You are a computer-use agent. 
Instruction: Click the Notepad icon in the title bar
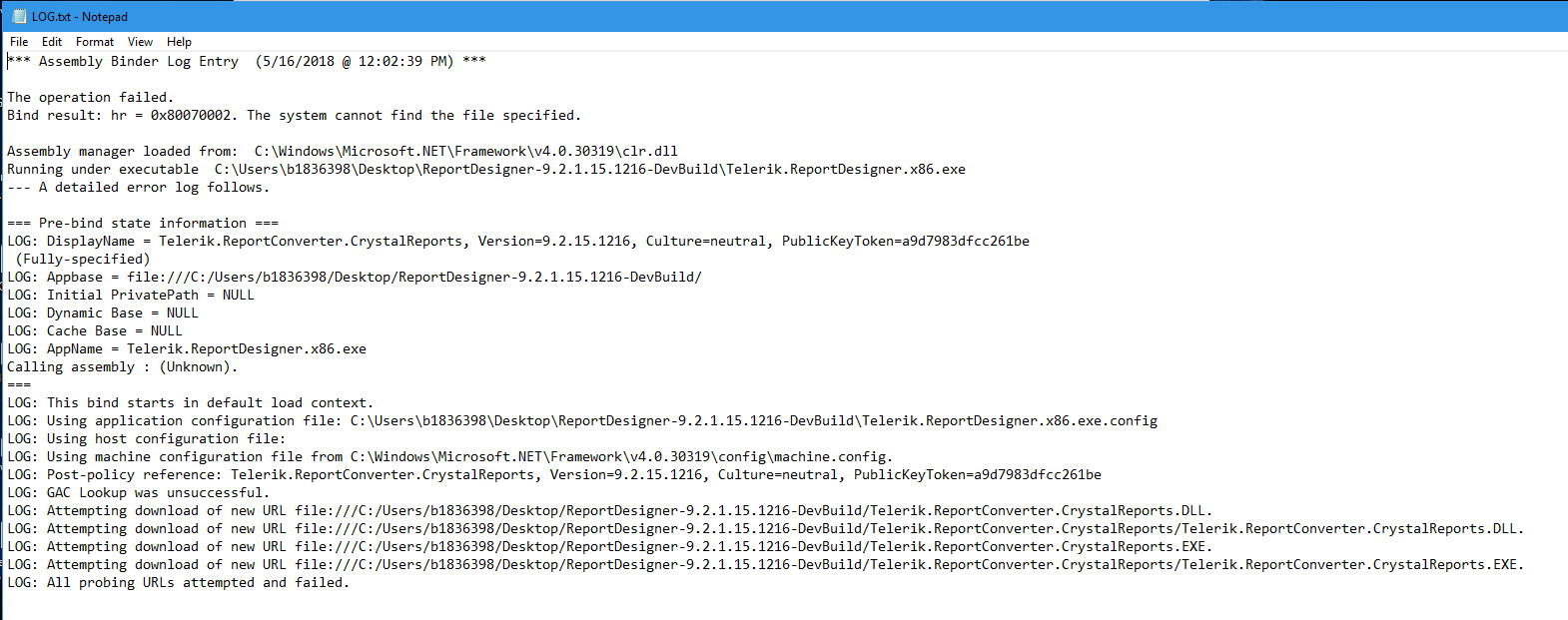point(18,16)
